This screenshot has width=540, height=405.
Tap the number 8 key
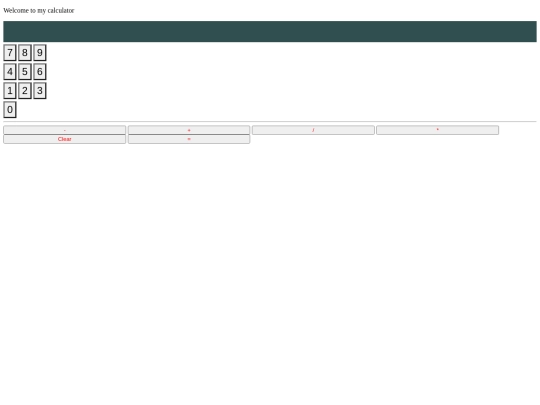[x=25, y=53]
